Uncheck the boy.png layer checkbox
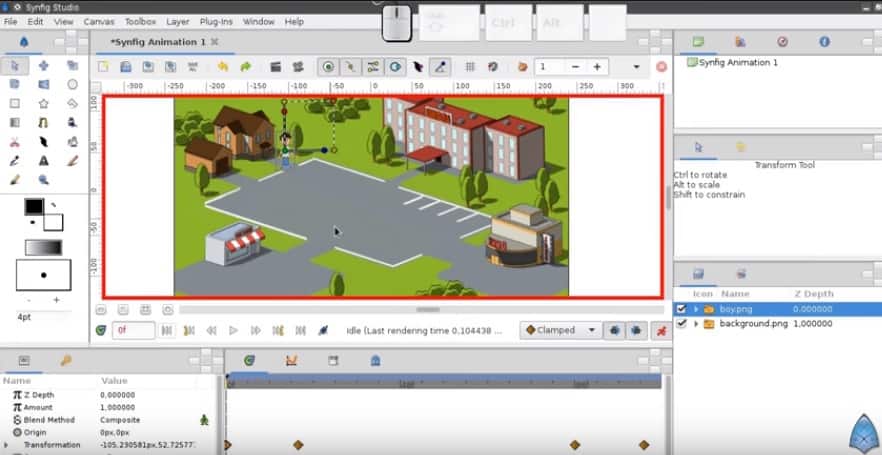882x455 pixels. point(682,309)
